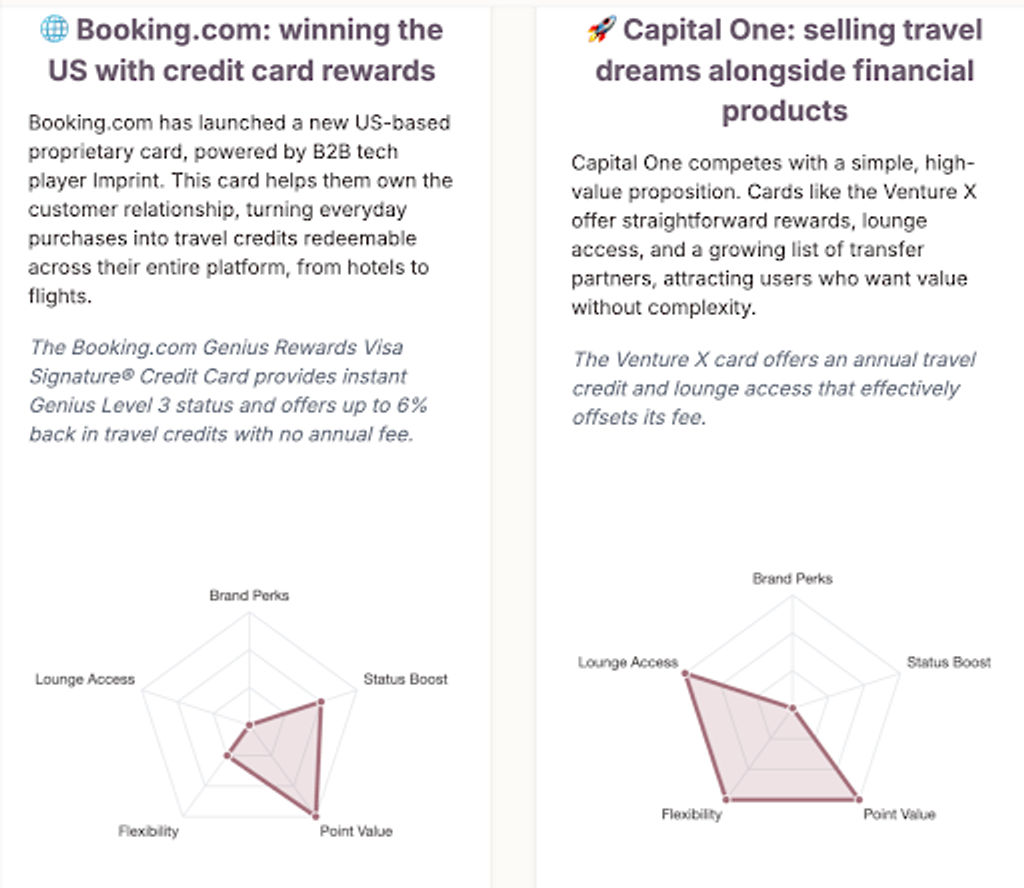Click Point Value label on Booking.com radar chart

point(356,831)
